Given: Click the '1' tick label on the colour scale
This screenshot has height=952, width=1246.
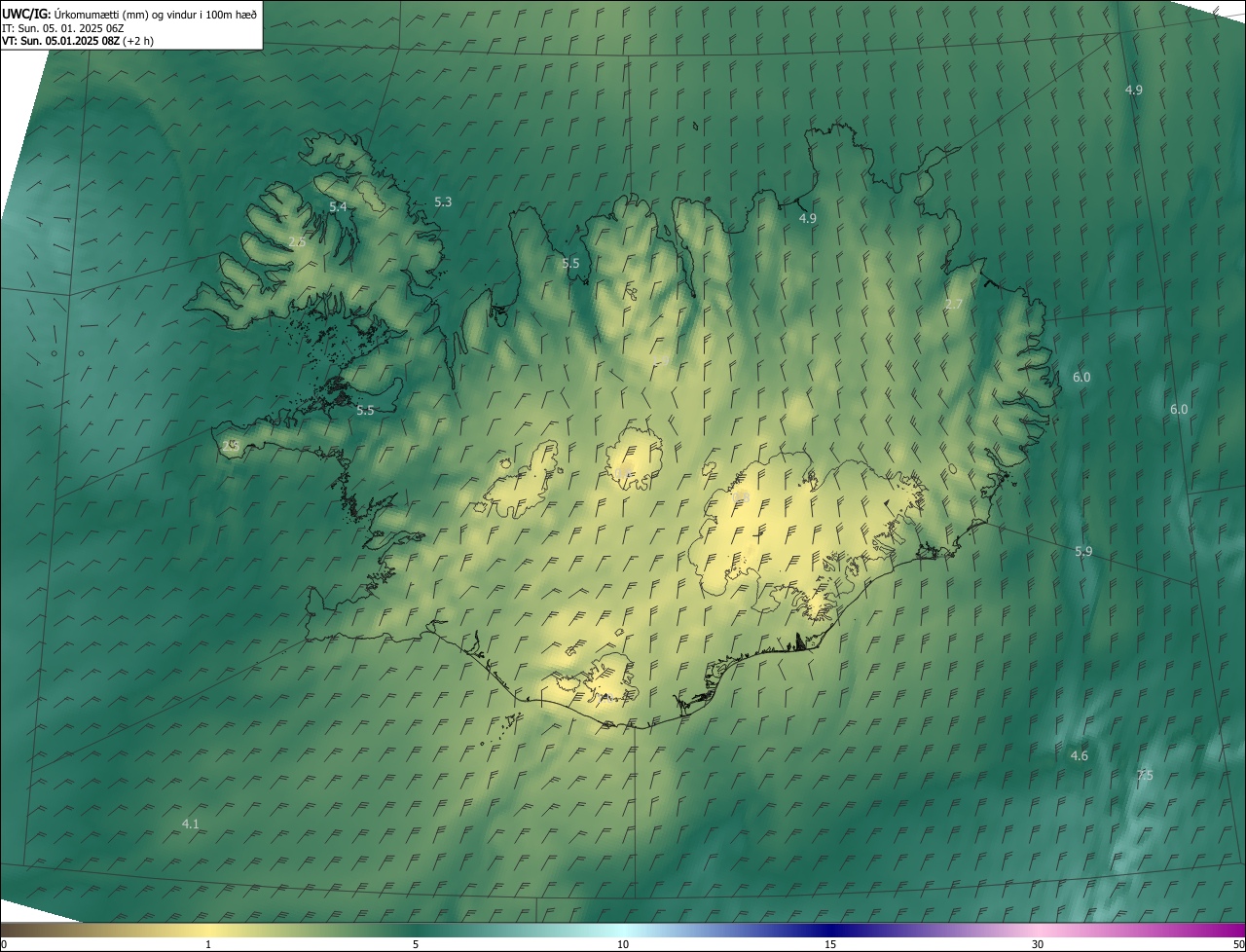Looking at the screenshot, I should [x=208, y=944].
